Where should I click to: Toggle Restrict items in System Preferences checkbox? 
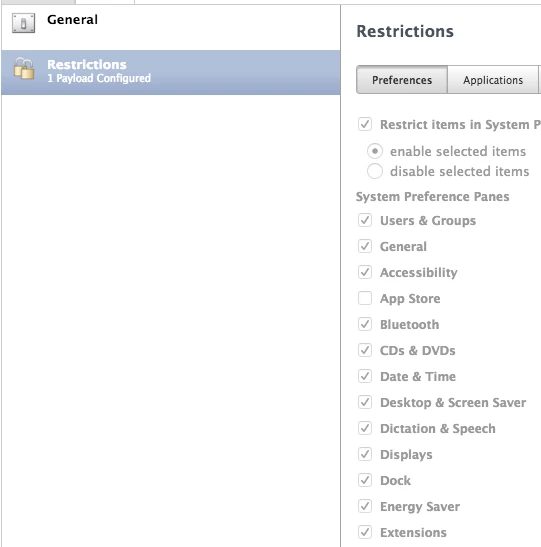[365, 124]
